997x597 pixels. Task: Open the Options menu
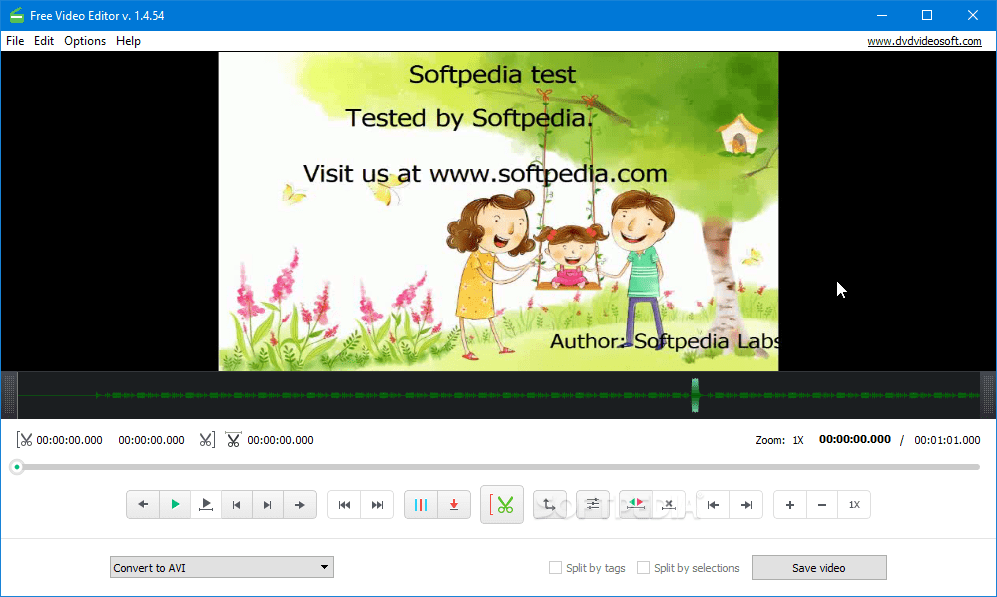(x=85, y=41)
